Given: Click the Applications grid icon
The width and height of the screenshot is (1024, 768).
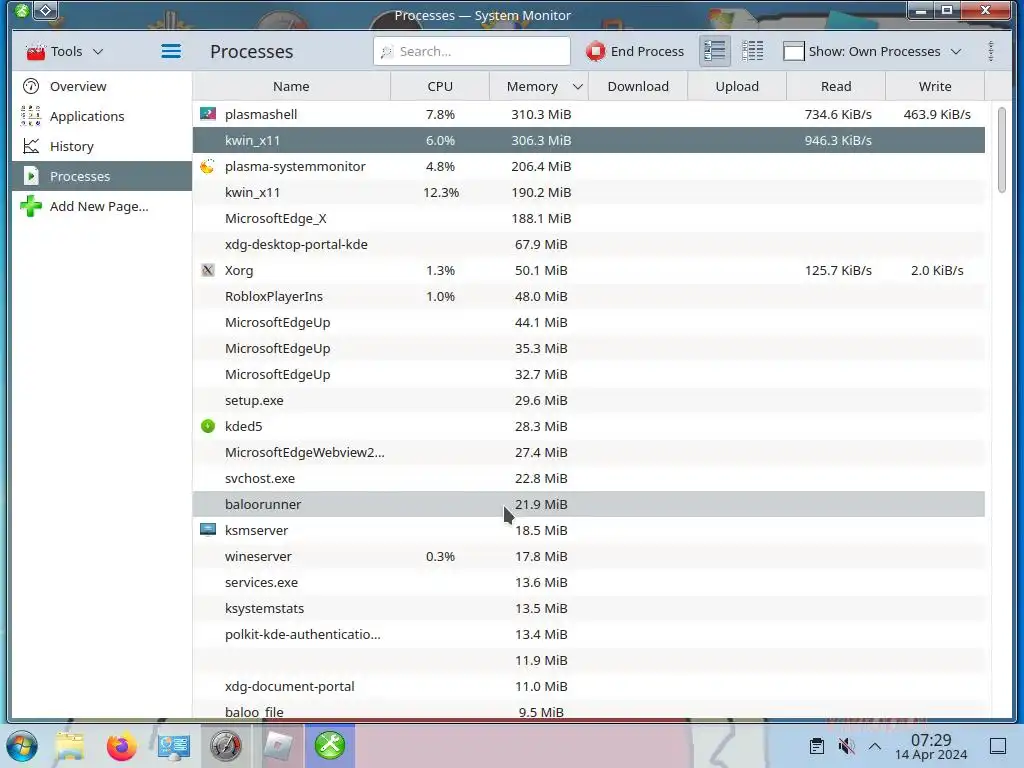Looking at the screenshot, I should pyautogui.click(x=31, y=116).
